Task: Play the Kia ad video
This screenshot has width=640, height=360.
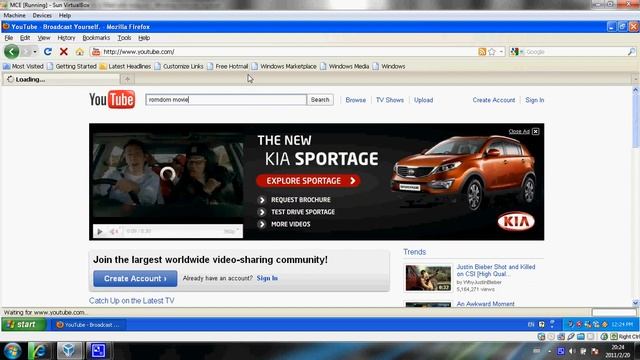Action: click(x=100, y=231)
